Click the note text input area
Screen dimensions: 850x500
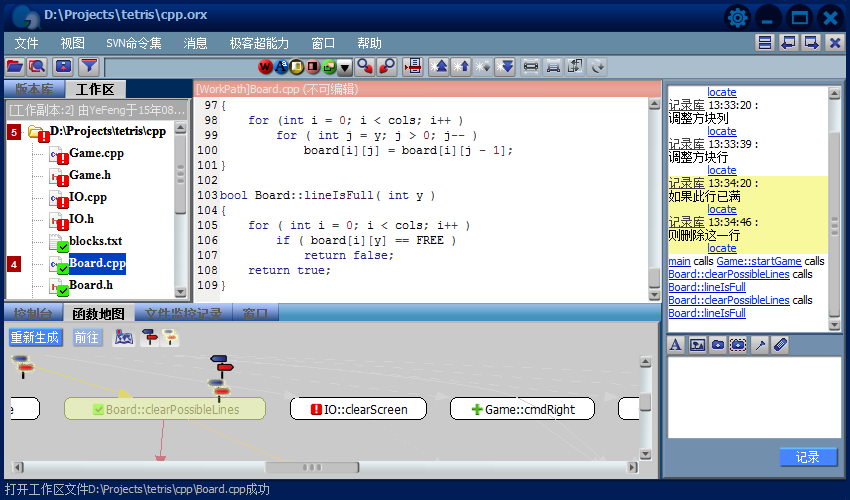point(753,397)
